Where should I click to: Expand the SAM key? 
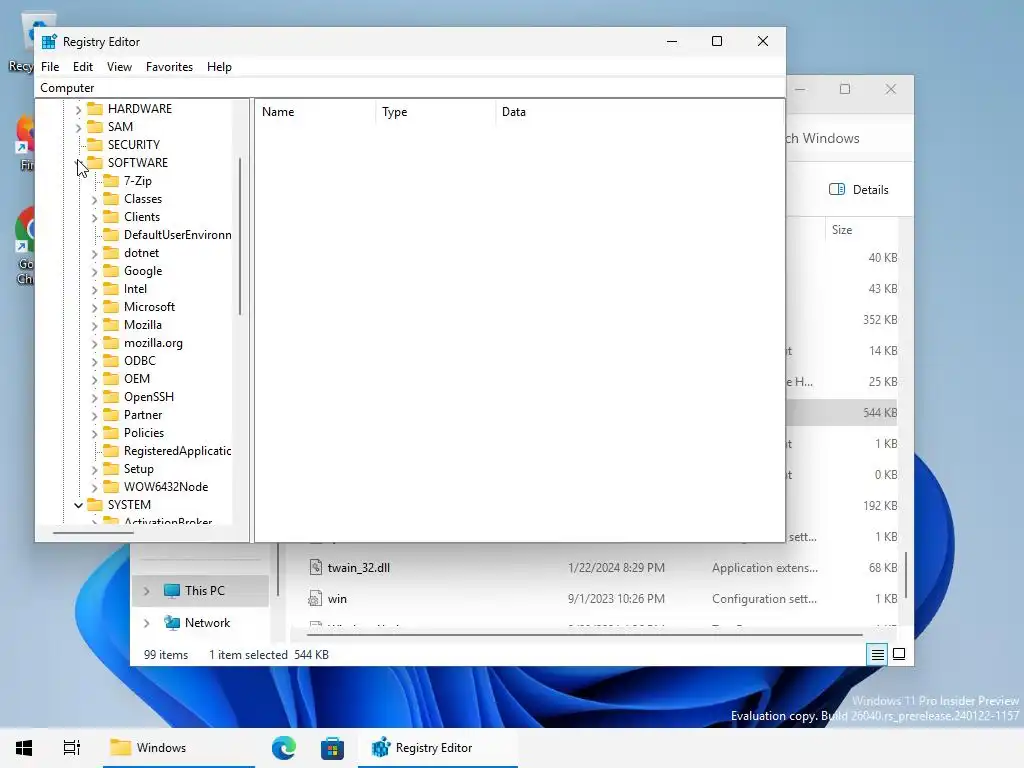(x=78, y=127)
